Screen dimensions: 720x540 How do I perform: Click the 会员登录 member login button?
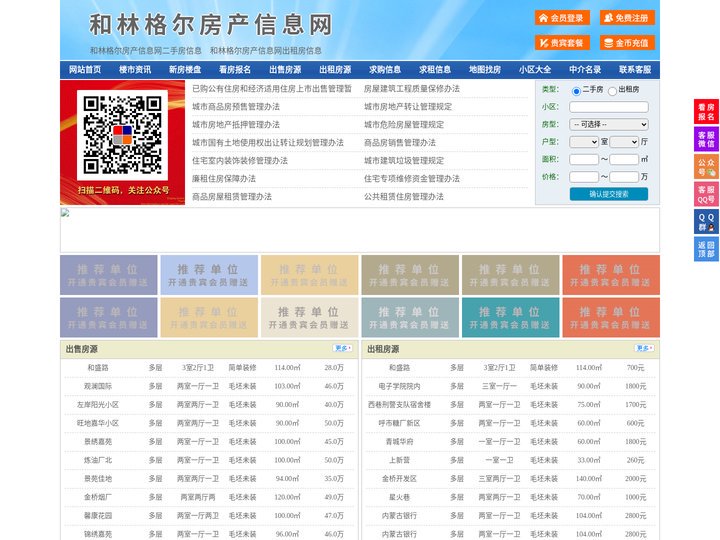562,18
